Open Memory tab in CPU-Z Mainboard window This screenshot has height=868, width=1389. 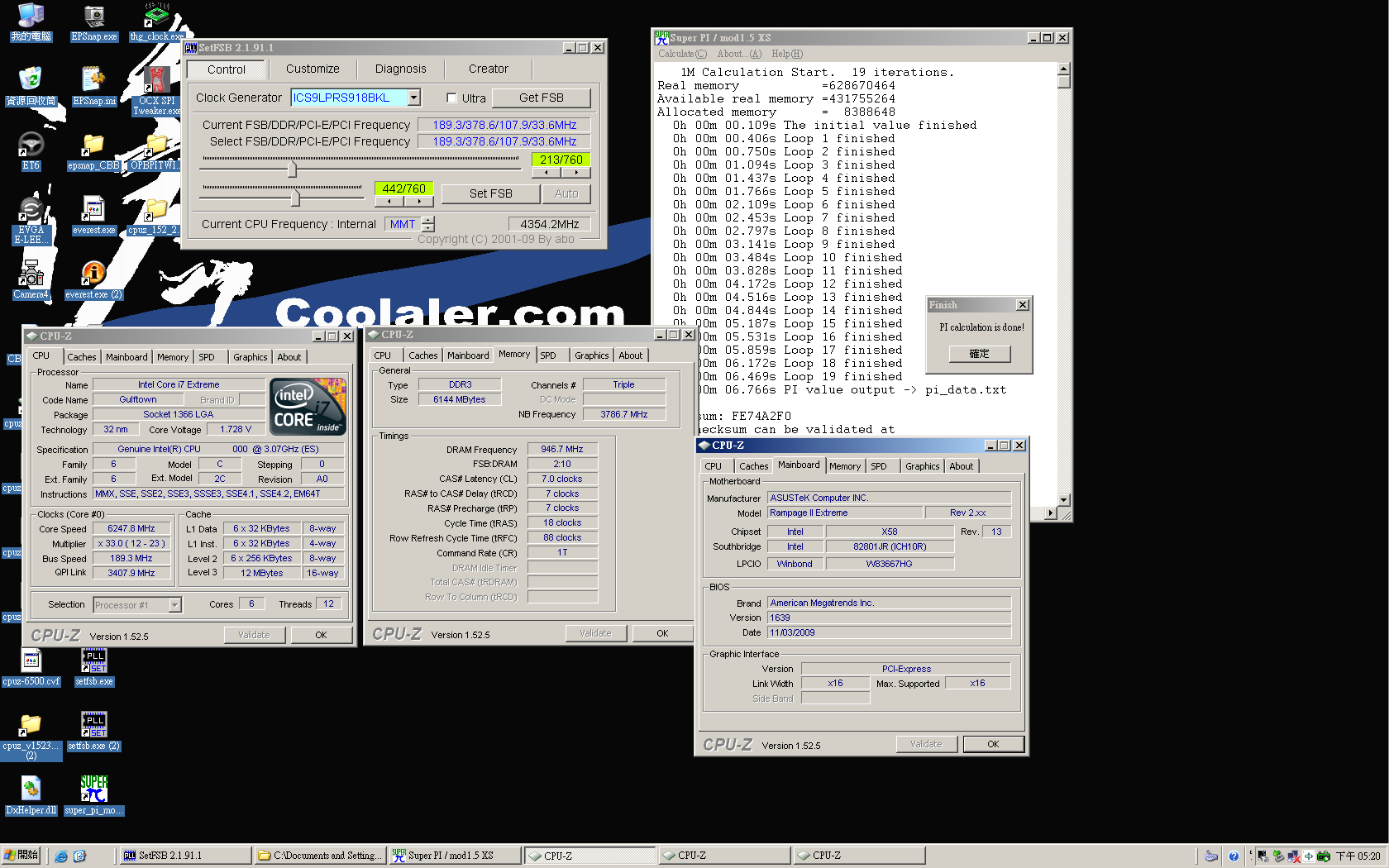845,466
